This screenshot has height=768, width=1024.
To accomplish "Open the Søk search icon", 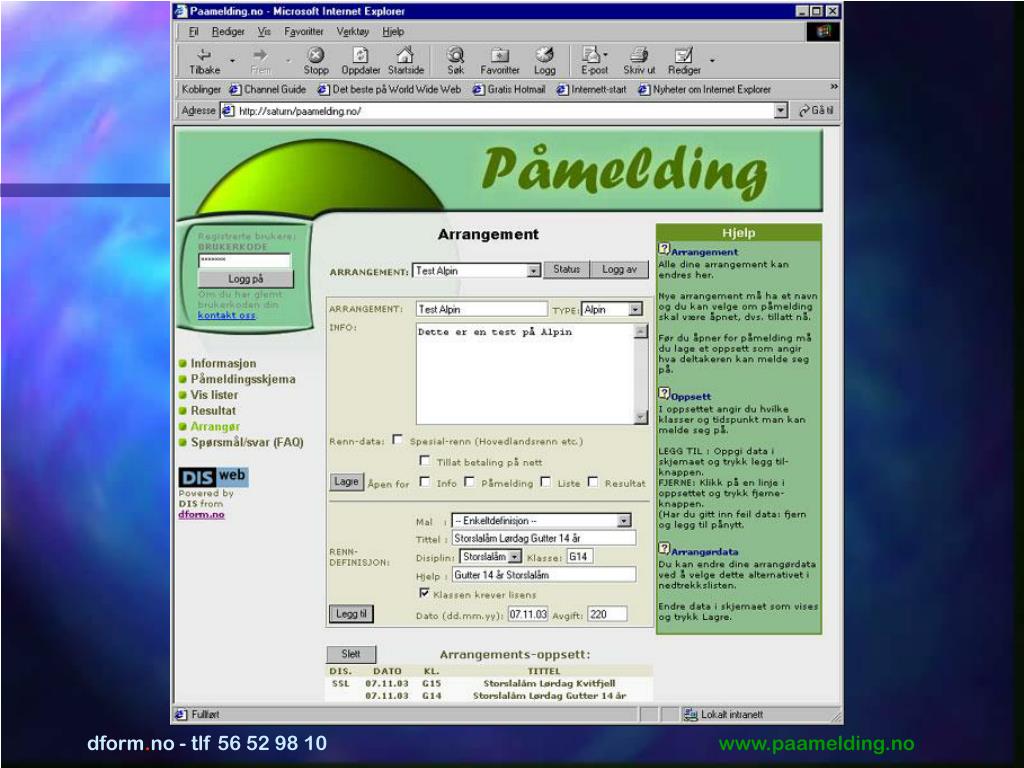I will 455,55.
